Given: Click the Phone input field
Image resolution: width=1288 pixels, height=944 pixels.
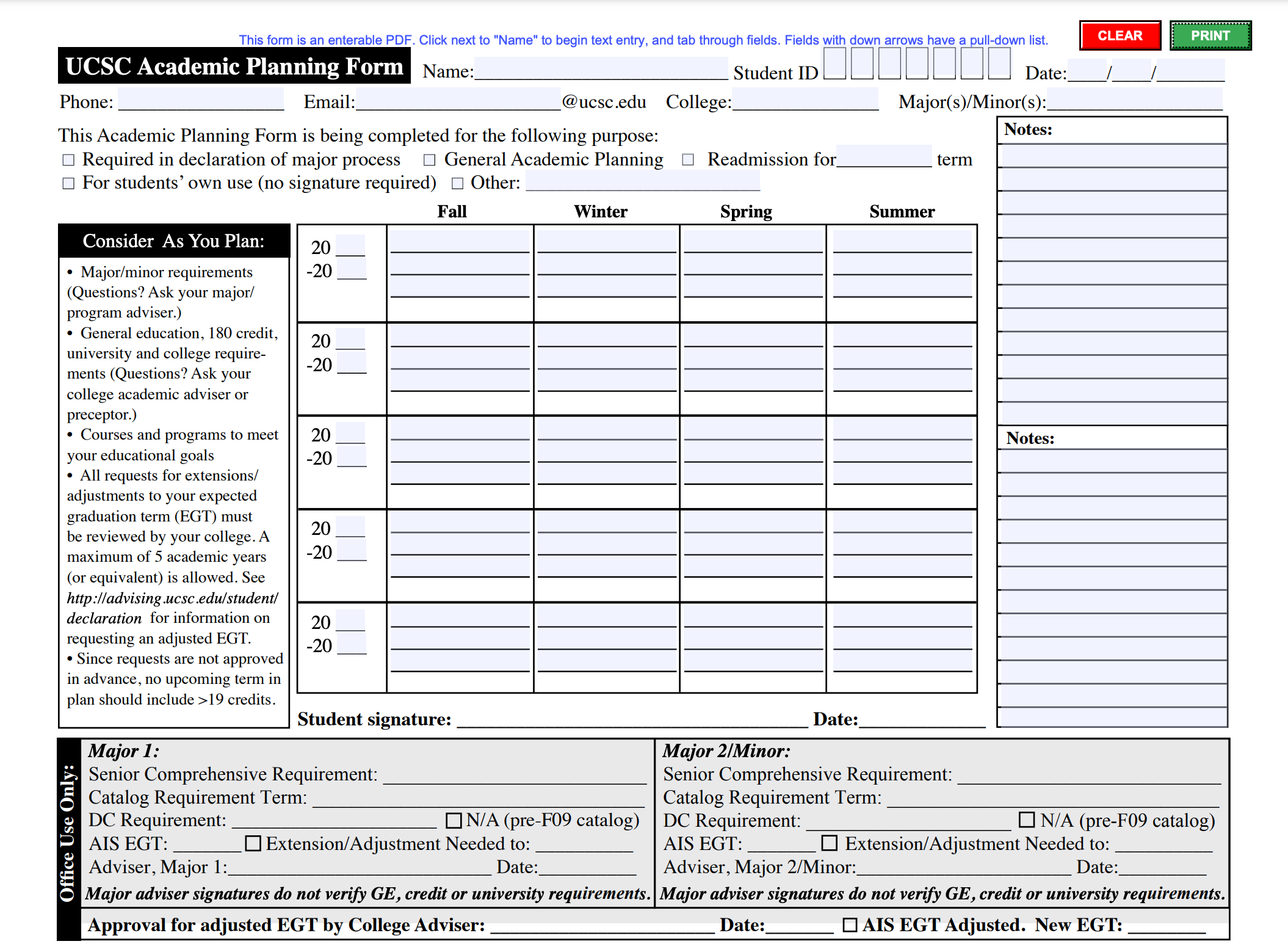Looking at the screenshot, I should 201,98.
